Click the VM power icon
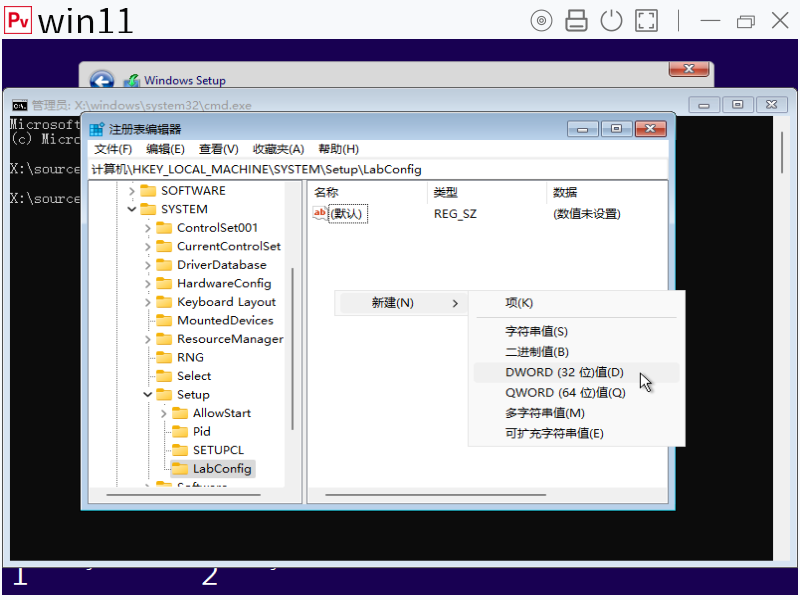The image size is (800, 600). point(611,21)
